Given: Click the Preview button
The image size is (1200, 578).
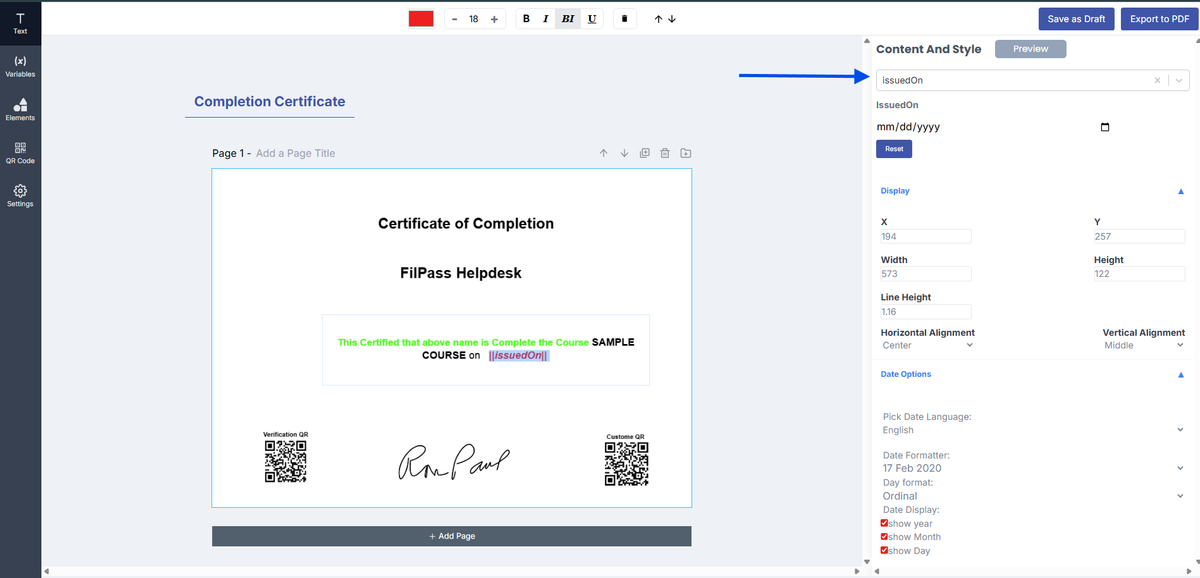Looking at the screenshot, I should [x=1030, y=49].
